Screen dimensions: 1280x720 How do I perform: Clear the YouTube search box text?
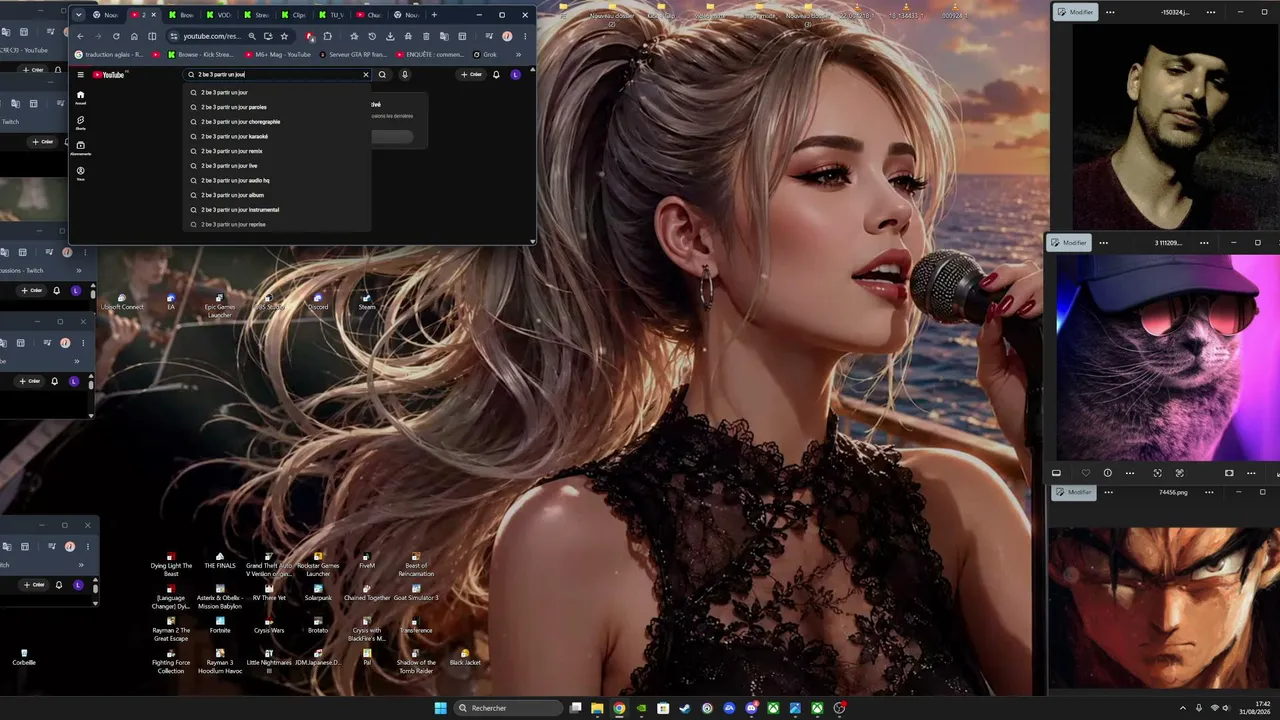point(365,75)
